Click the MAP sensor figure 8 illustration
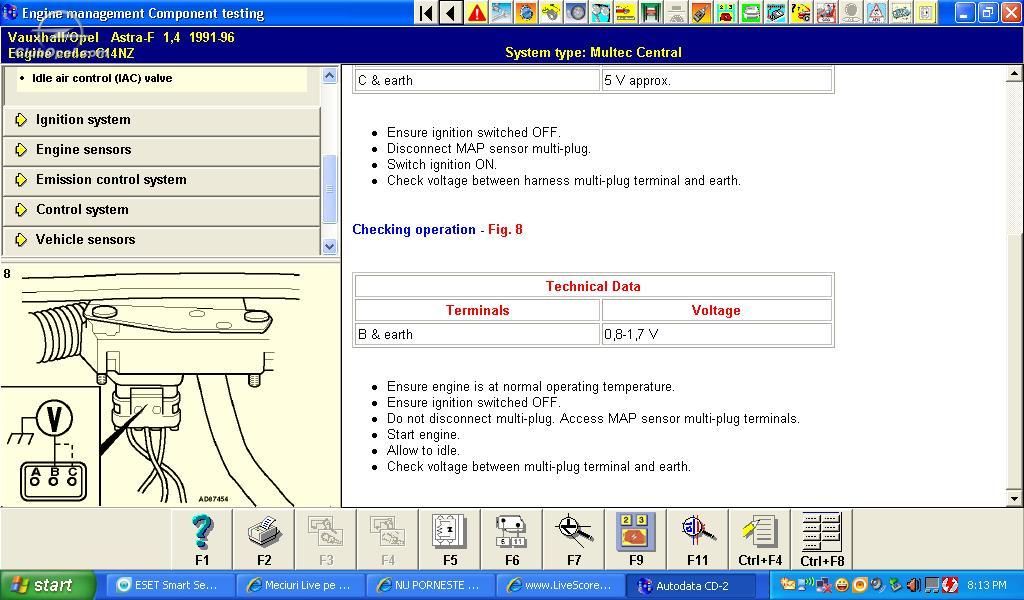The width and height of the screenshot is (1024, 600). click(170, 385)
